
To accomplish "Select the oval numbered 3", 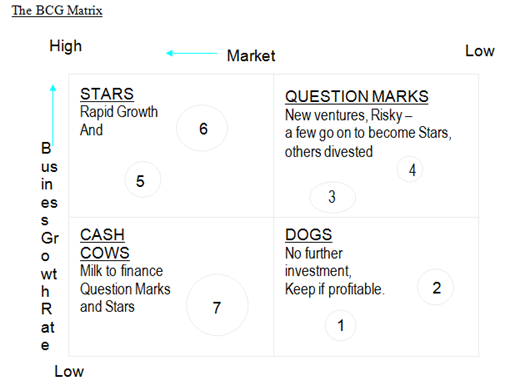I will click(333, 197).
